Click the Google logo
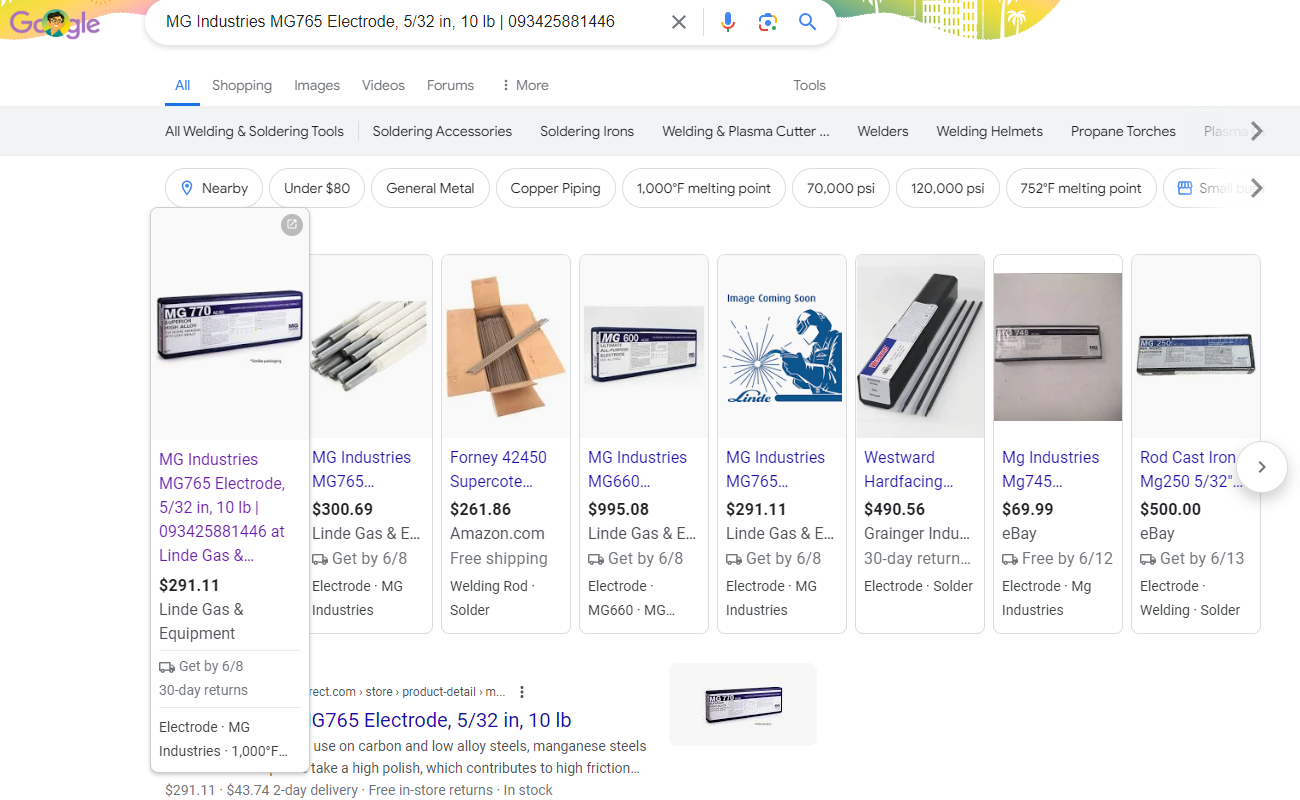This screenshot has width=1300, height=800. (x=55, y=22)
